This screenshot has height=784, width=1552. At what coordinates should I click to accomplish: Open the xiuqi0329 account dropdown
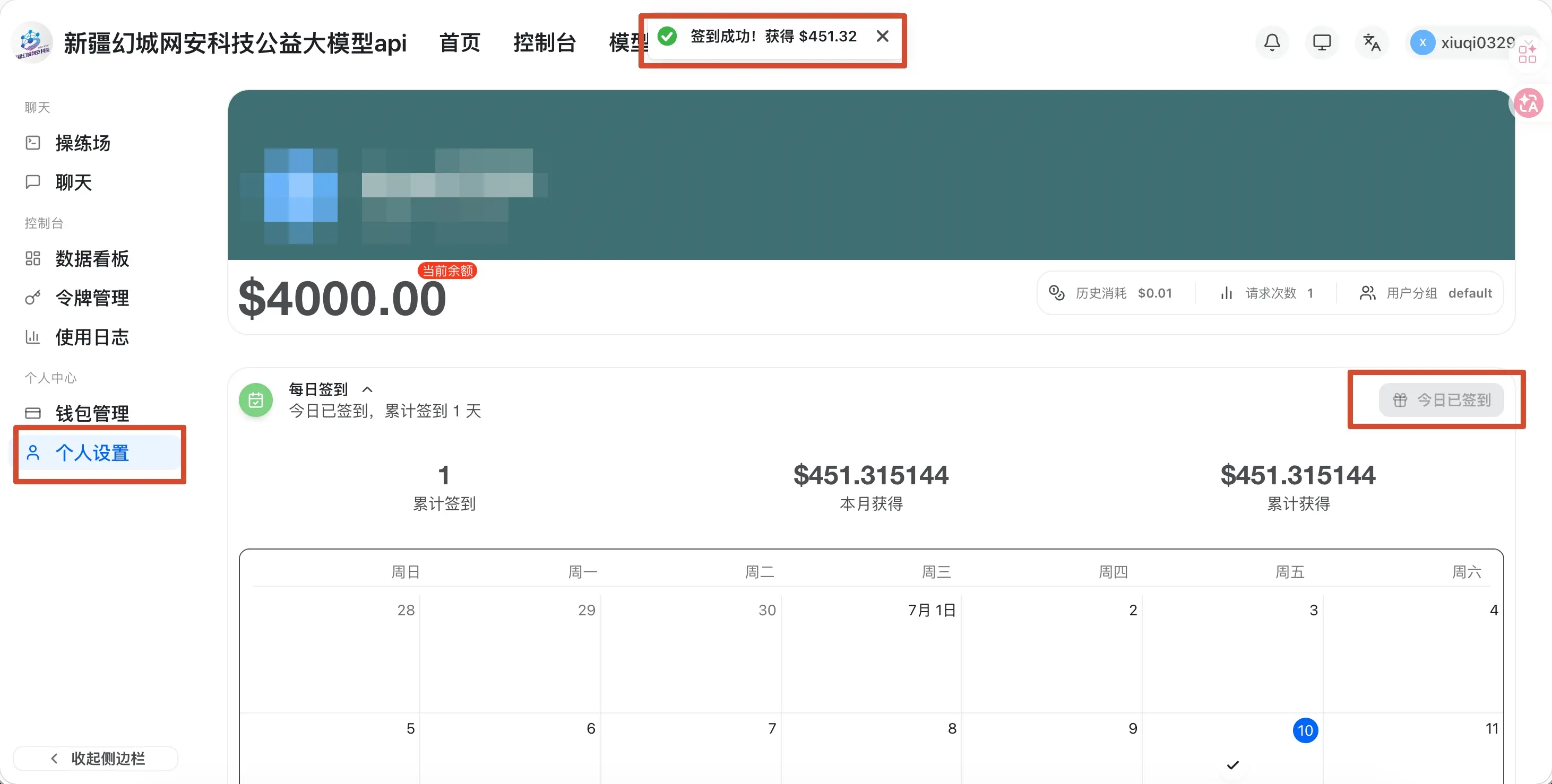pyautogui.click(x=1469, y=42)
